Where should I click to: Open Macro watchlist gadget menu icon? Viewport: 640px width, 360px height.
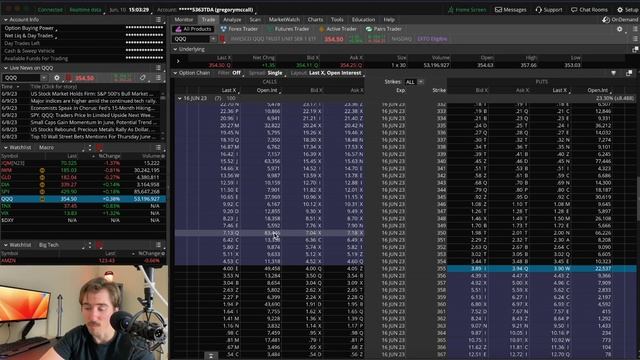click(x=158, y=148)
